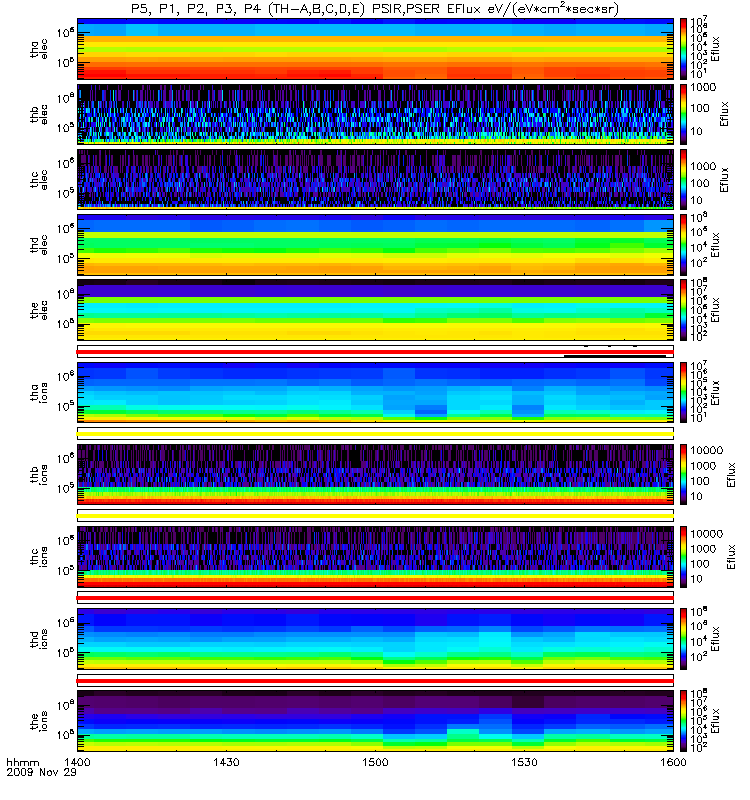The height and width of the screenshot is (800, 750).
Task: Click the 10000 tick on thb ions colorbar
Action: pos(707,450)
